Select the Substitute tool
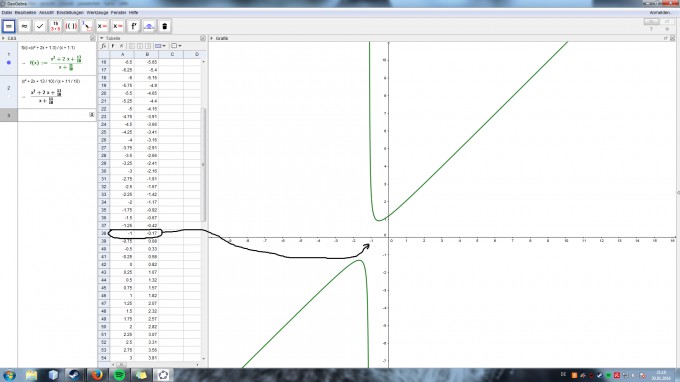680x382 pixels. (x=87, y=26)
